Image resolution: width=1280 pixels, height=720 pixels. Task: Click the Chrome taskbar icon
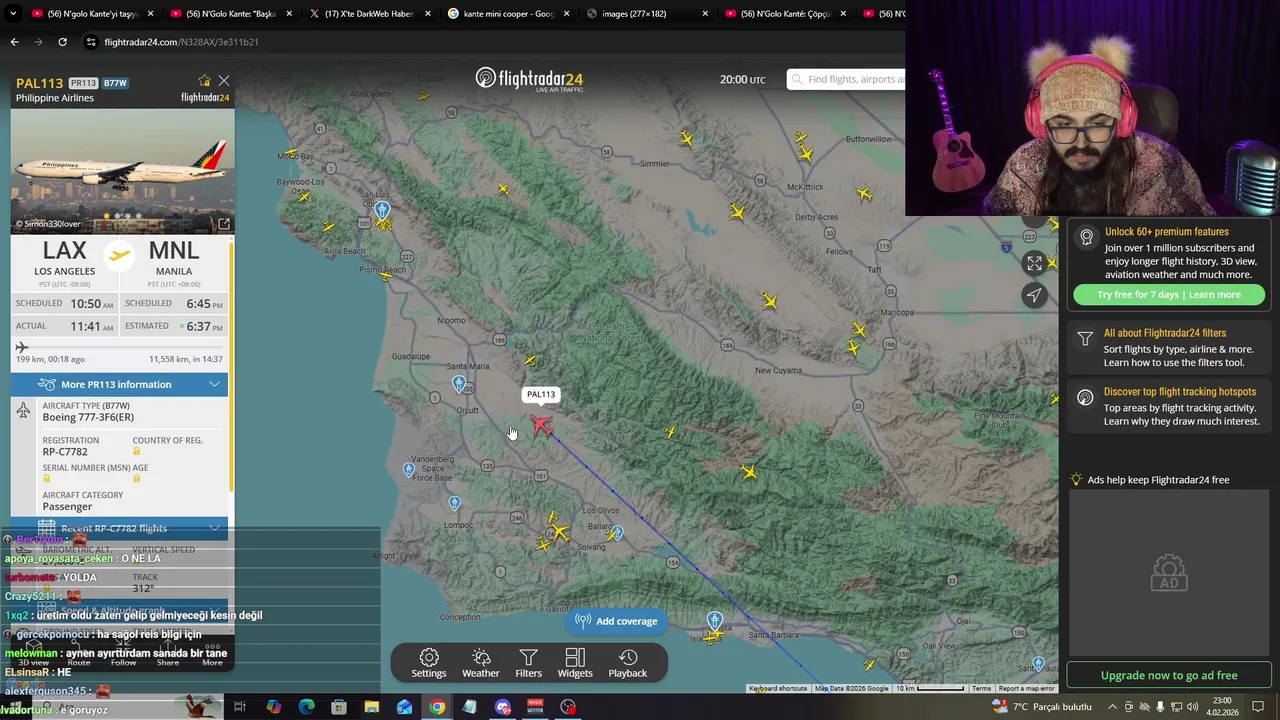(437, 707)
